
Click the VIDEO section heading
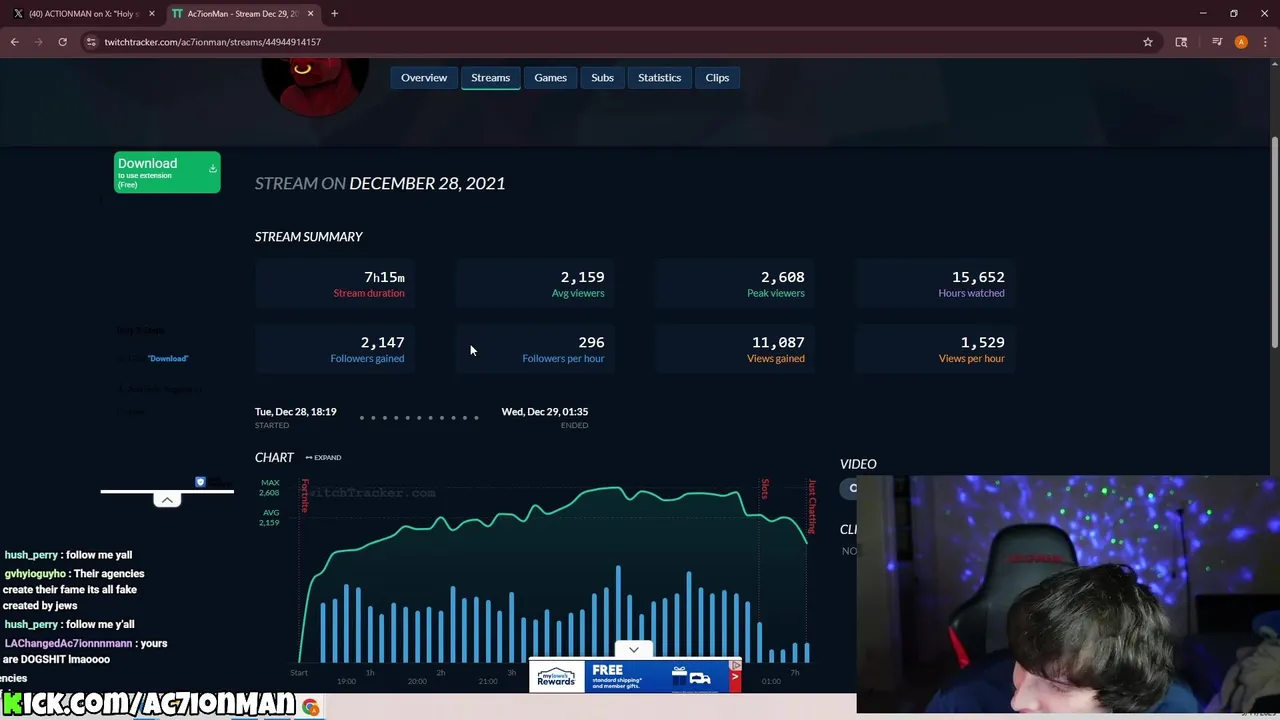858,464
